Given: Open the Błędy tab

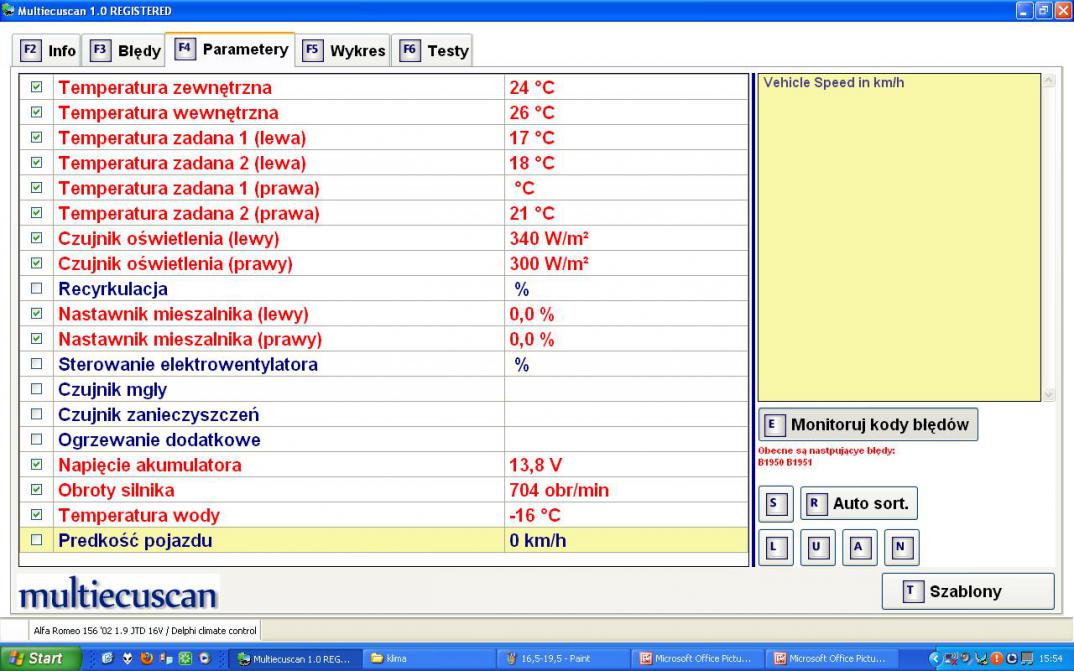Looking at the screenshot, I should 127,50.
